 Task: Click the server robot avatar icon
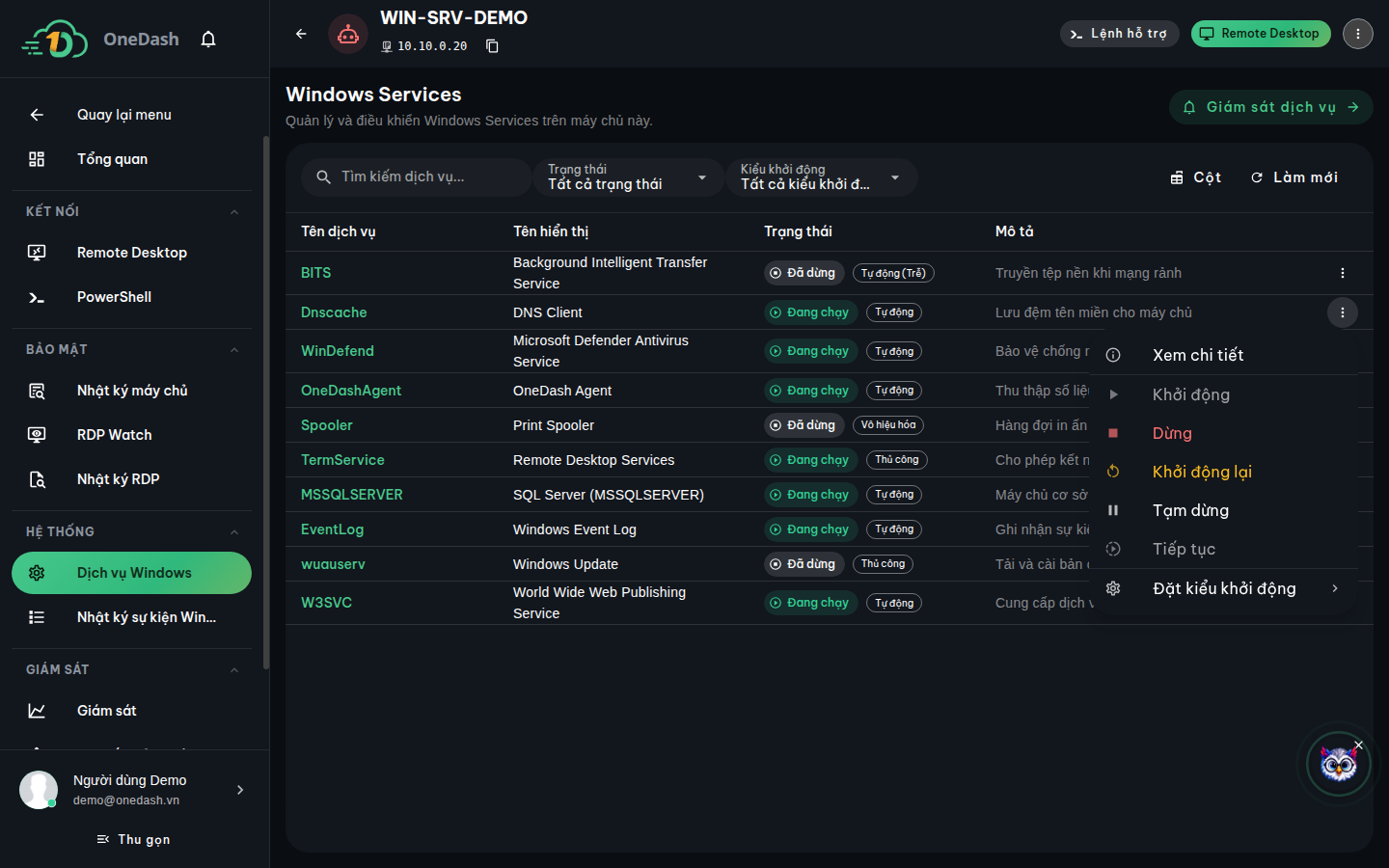click(348, 34)
